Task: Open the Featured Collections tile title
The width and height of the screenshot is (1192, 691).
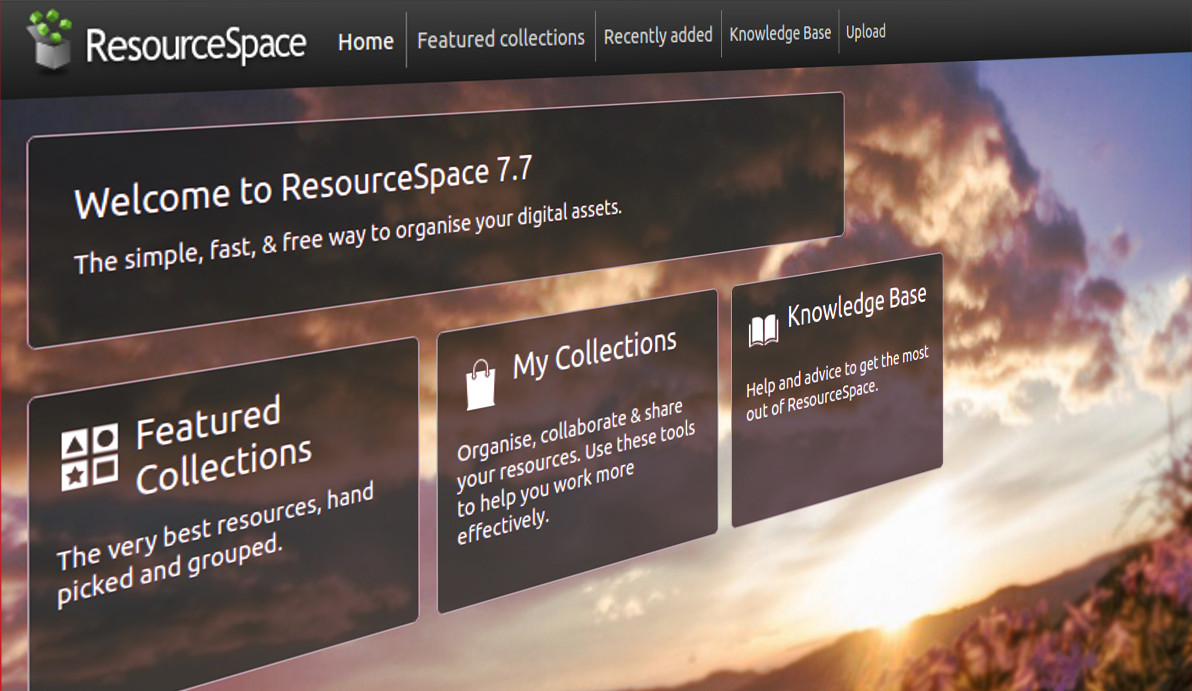Action: 224,445
